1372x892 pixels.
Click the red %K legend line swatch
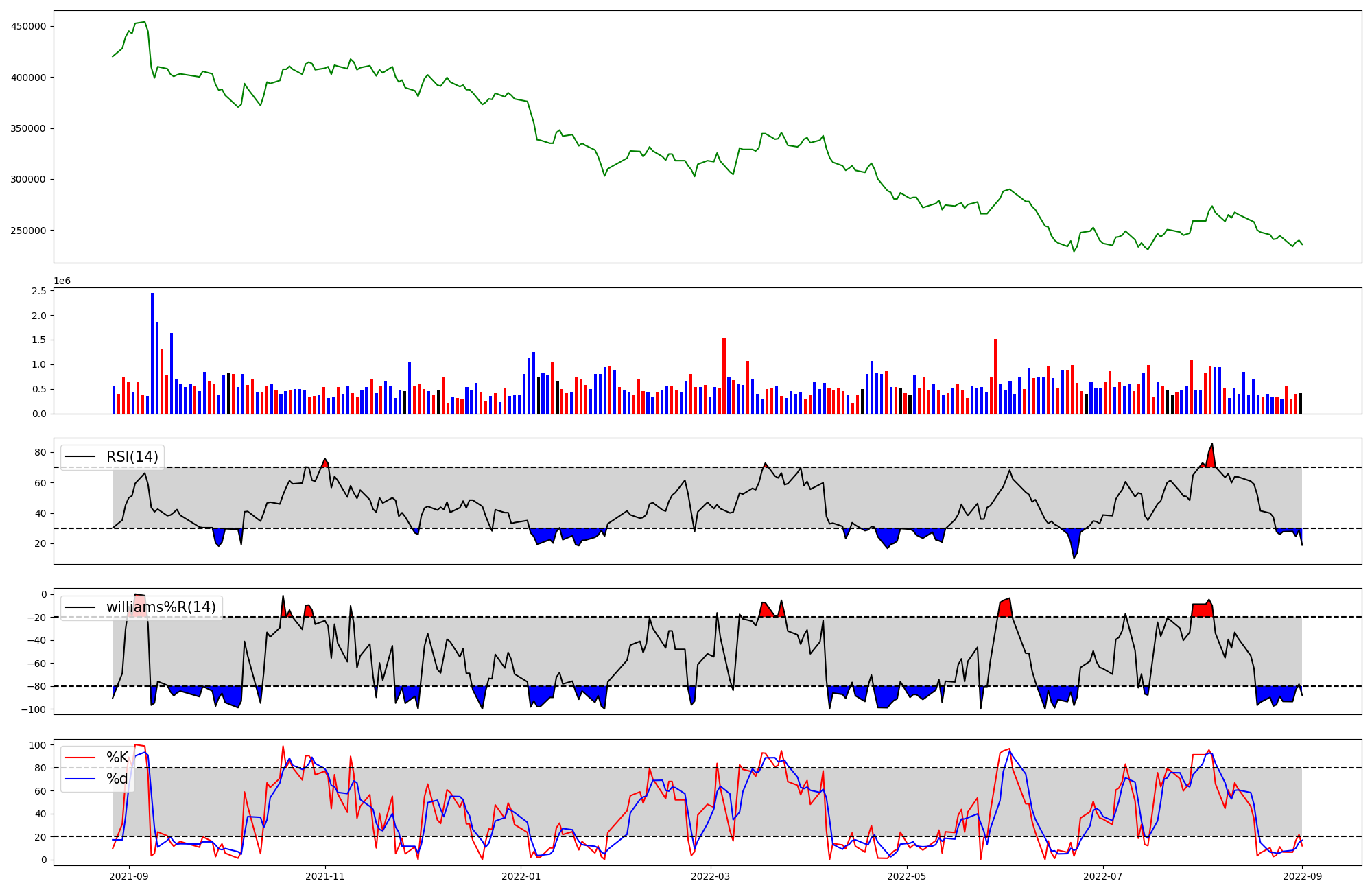click(x=80, y=758)
